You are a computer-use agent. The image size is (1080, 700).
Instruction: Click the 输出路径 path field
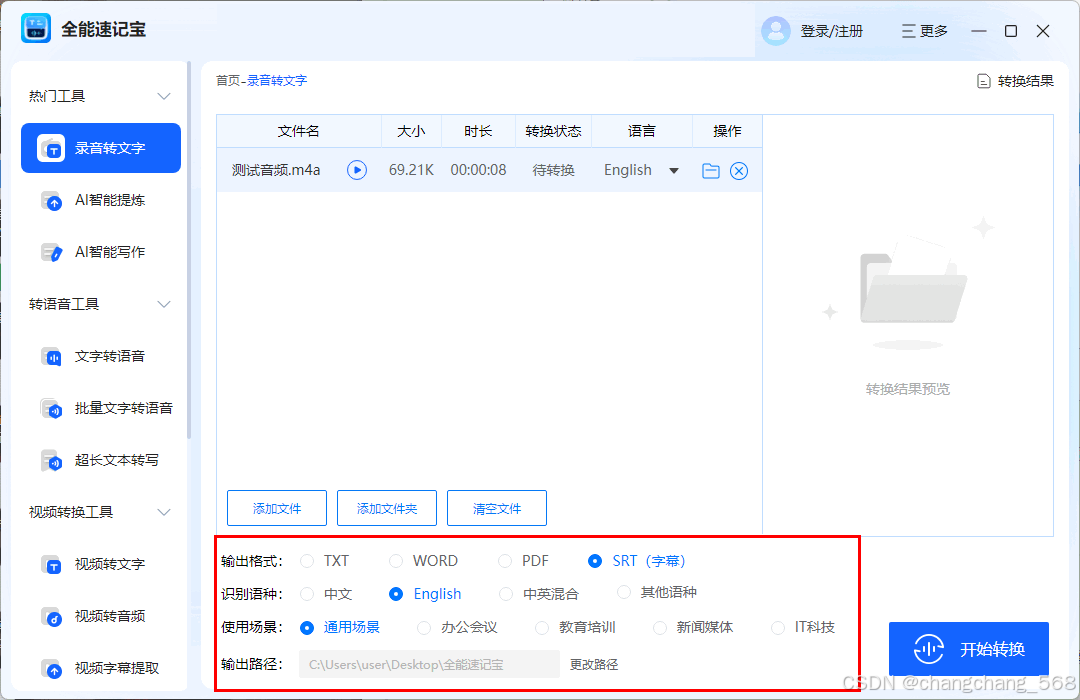429,664
